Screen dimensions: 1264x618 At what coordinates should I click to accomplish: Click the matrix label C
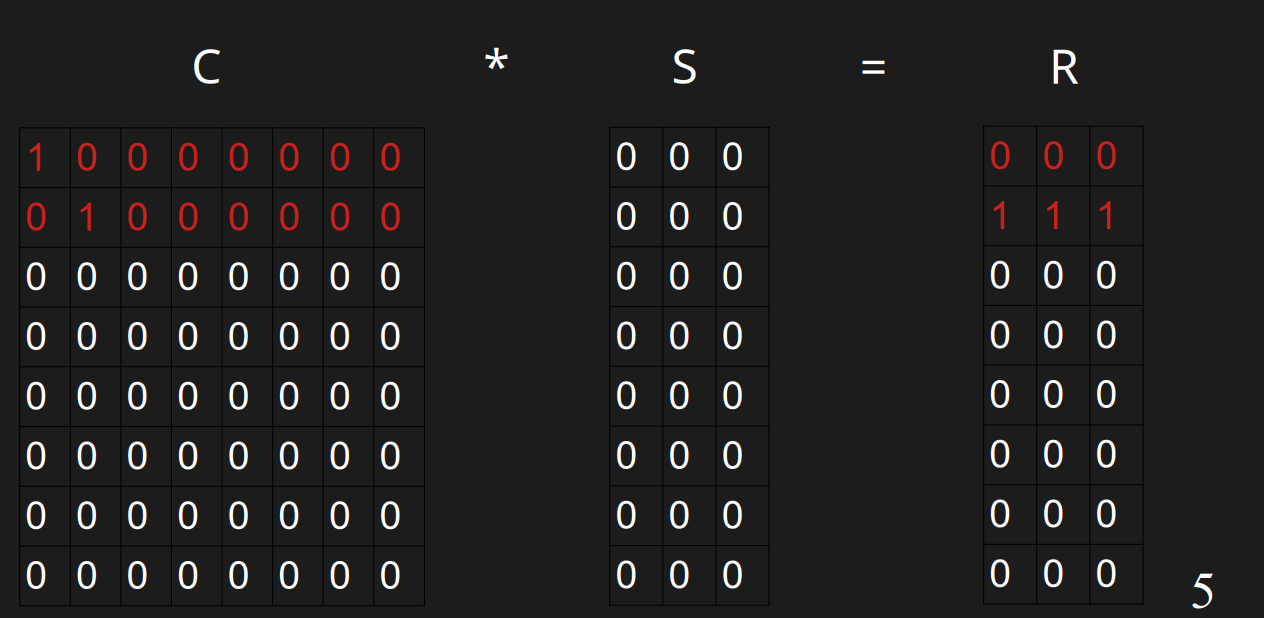click(x=206, y=68)
